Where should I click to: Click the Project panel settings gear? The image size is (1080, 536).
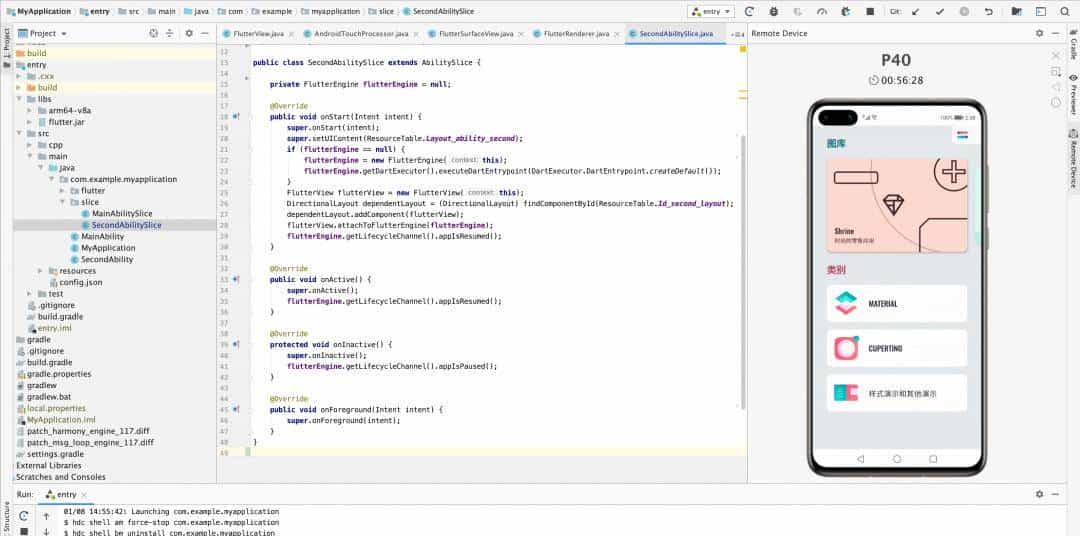tap(189, 33)
